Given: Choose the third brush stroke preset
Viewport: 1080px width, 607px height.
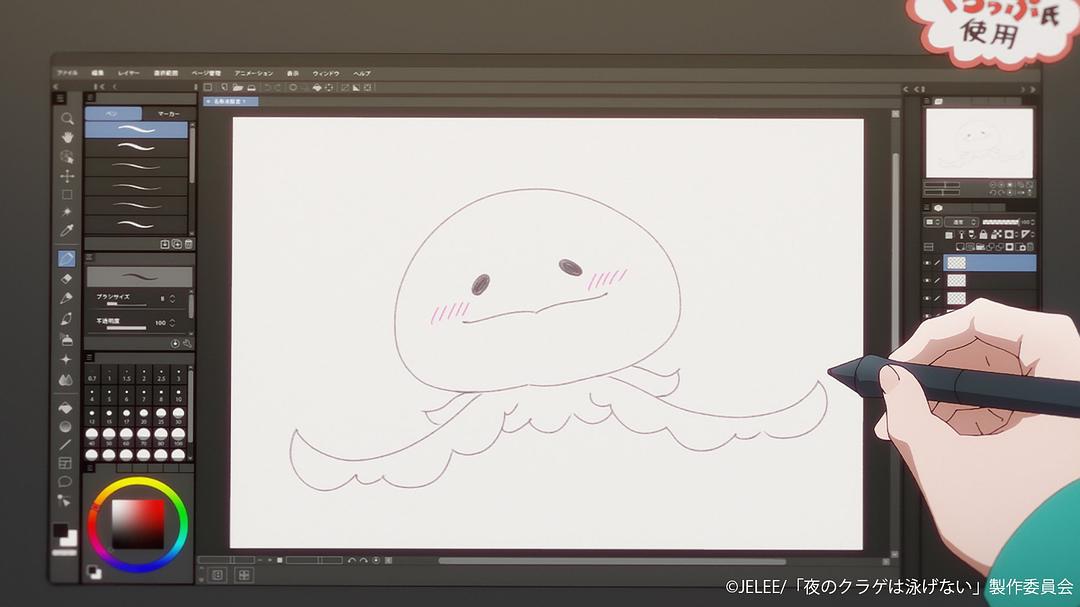Looking at the screenshot, I should pos(136,166).
